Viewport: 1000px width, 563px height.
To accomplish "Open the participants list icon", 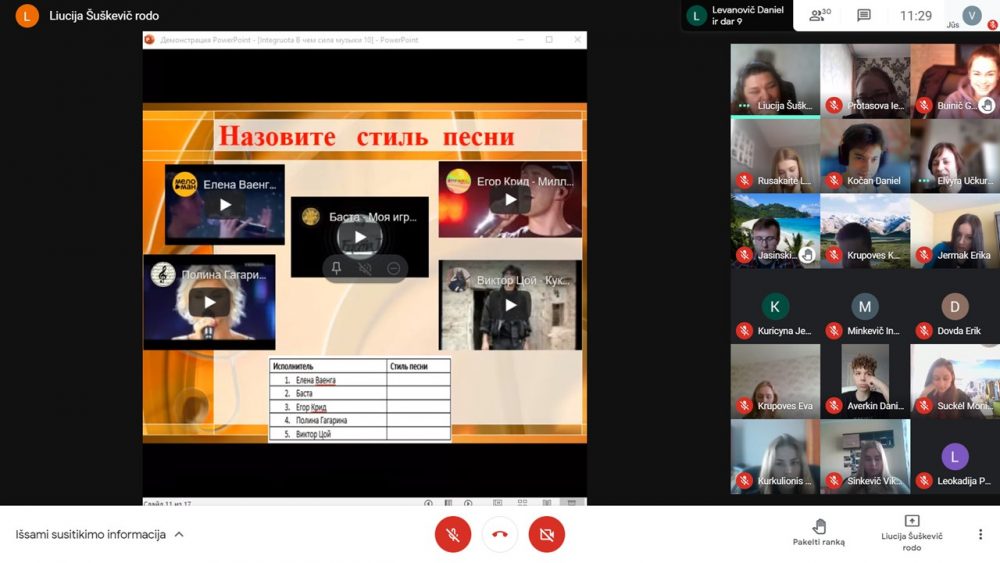I will coord(820,15).
